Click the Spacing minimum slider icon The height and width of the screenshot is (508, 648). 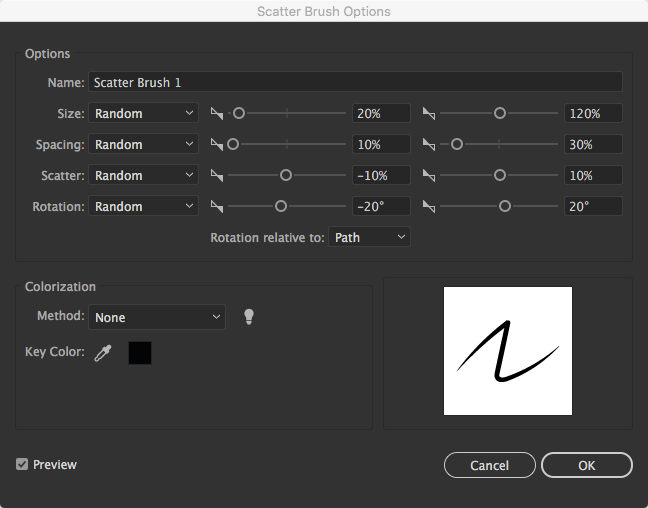(217, 145)
